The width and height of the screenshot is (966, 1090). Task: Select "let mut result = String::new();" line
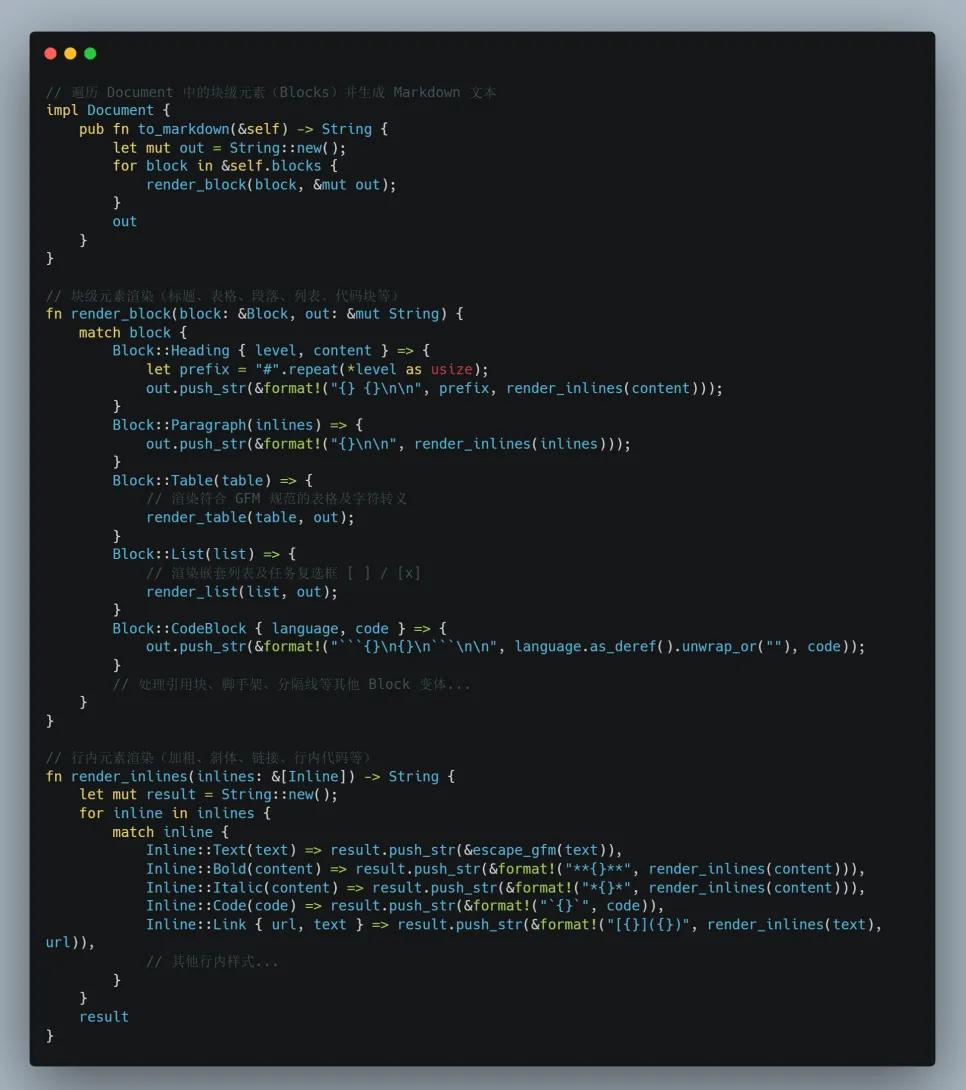[208, 795]
